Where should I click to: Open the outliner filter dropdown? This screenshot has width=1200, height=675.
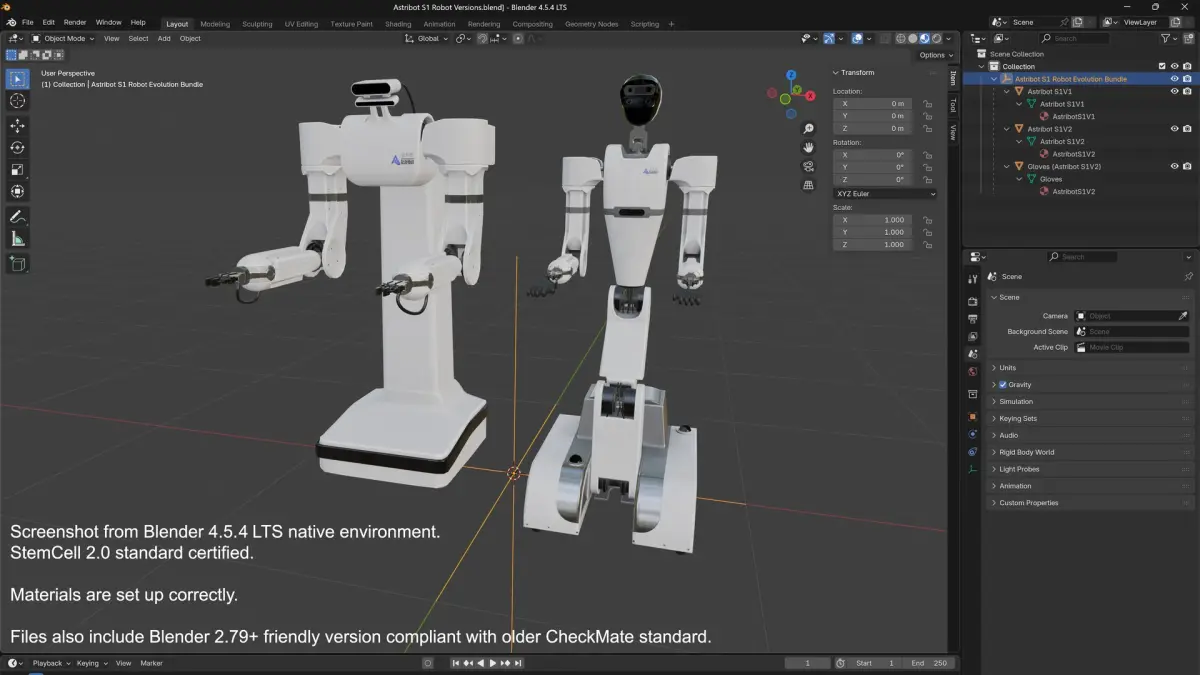pos(1169,38)
